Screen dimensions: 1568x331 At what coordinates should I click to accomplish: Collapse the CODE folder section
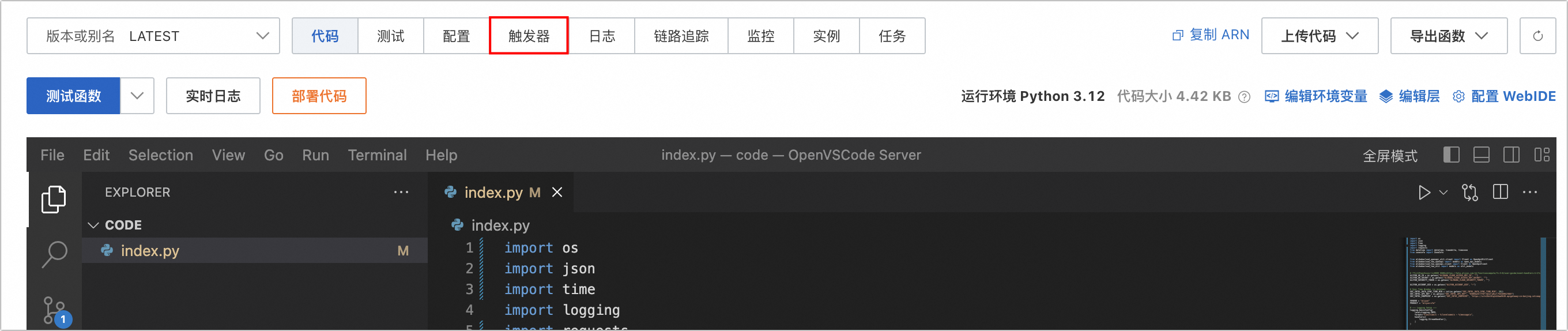pos(93,225)
